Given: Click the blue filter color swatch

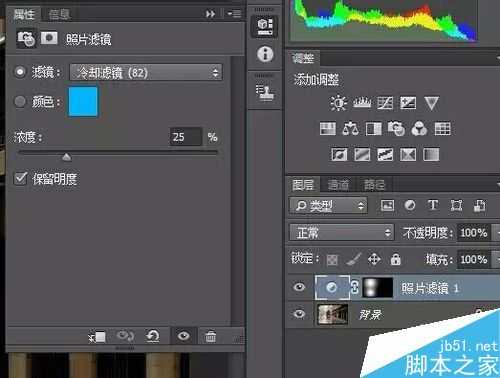Looking at the screenshot, I should [83, 102].
